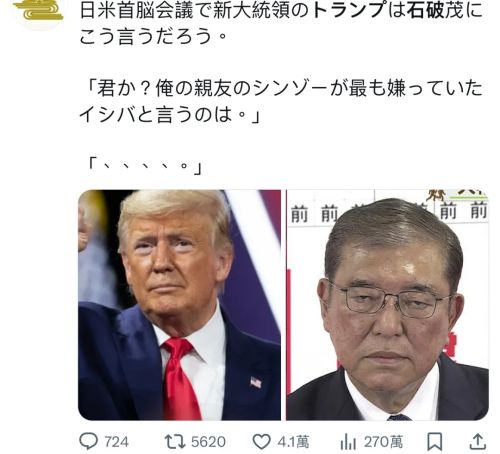Click the 「、、、、。」 reply line
Screen dimensions: 500x454
click(144, 165)
